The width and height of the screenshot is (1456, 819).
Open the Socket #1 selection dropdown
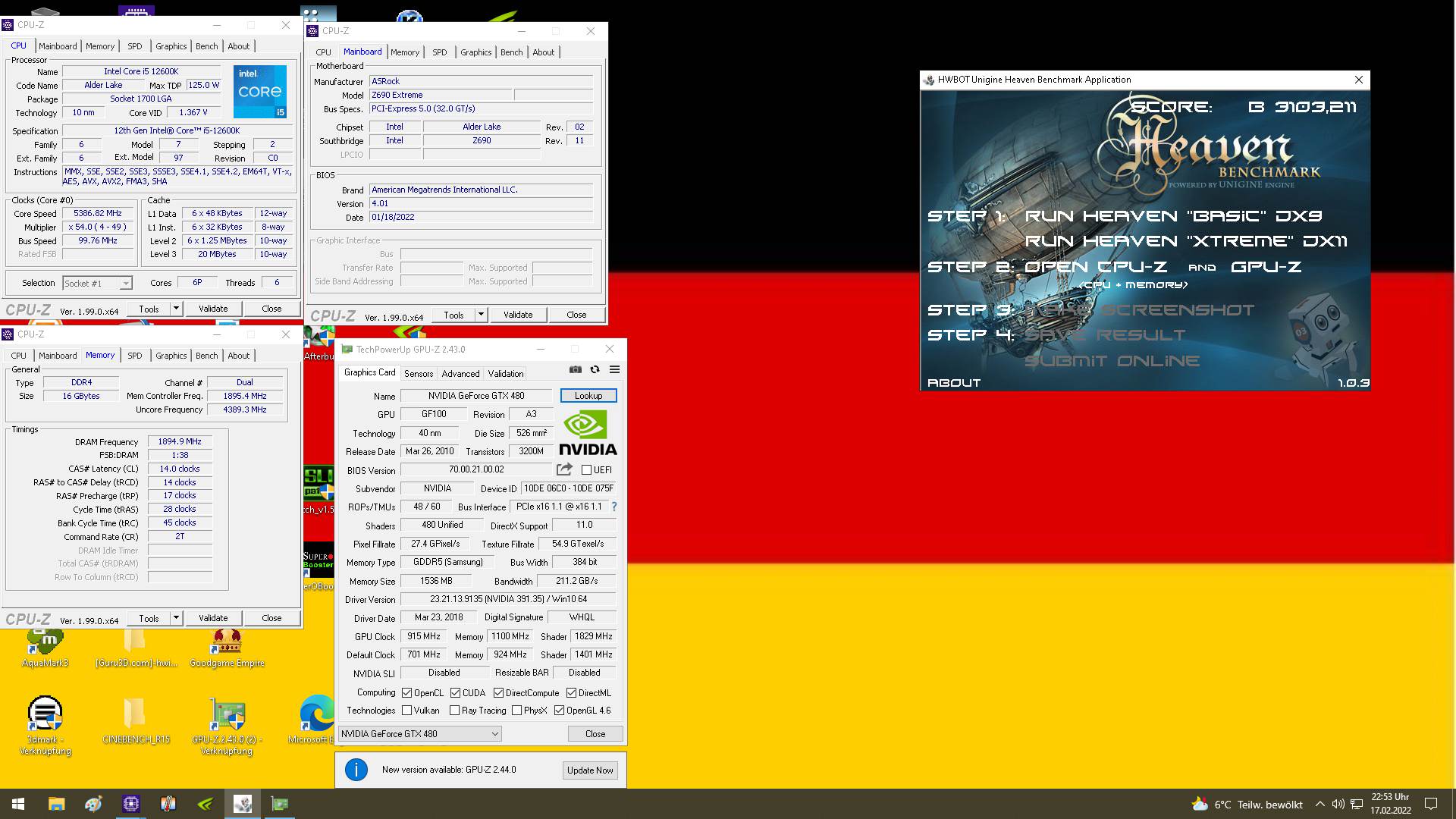coord(97,283)
